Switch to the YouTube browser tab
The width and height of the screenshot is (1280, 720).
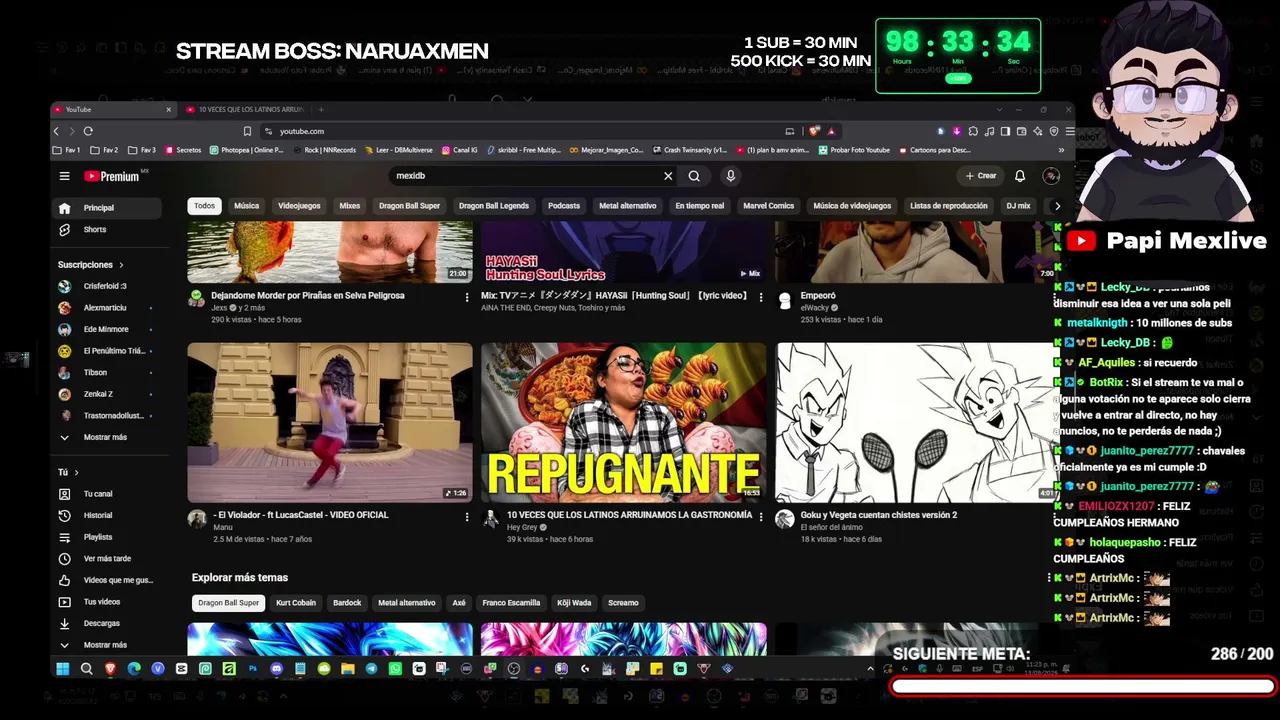tap(113, 109)
